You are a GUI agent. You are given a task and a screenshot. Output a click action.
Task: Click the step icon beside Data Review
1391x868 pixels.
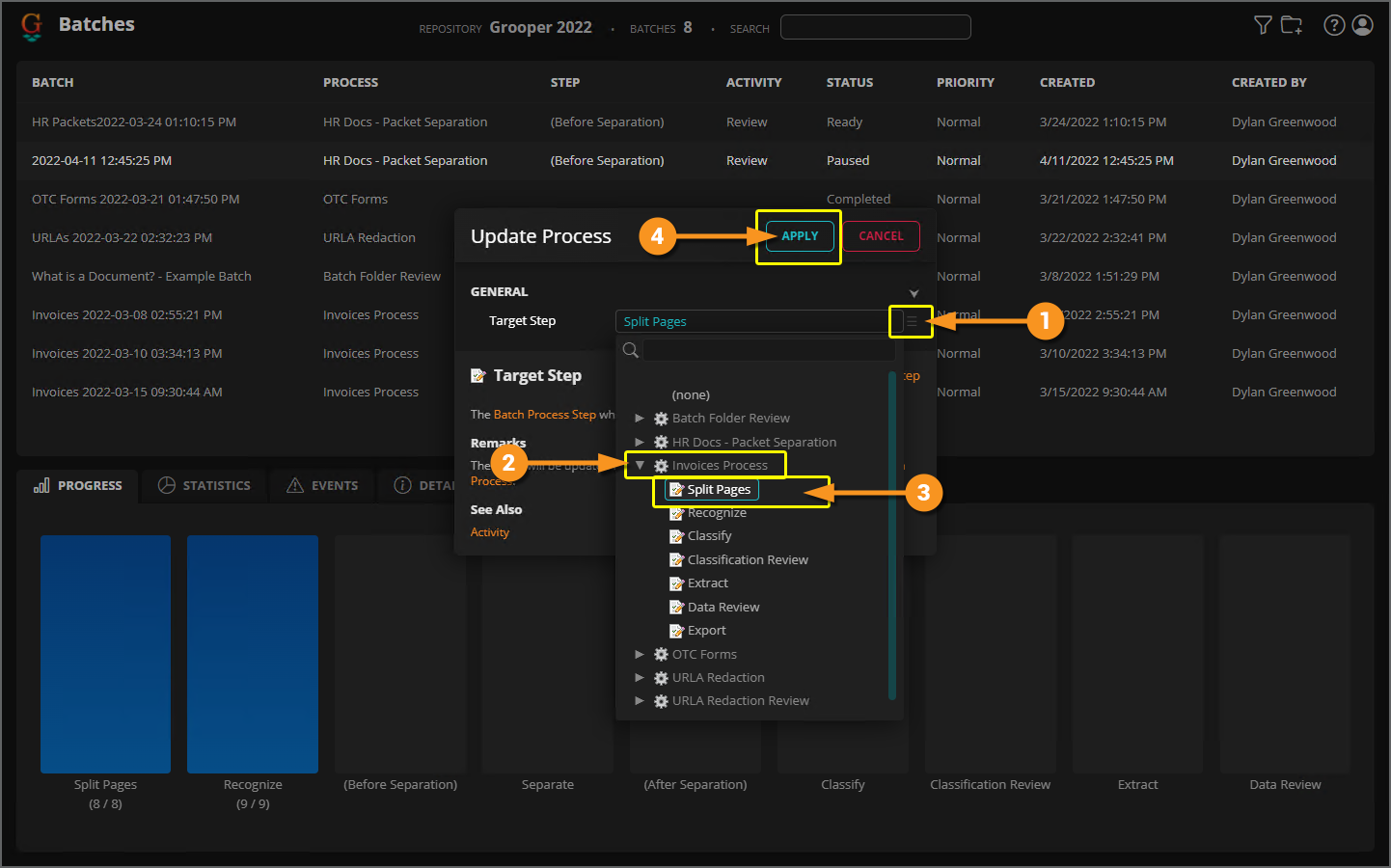677,608
